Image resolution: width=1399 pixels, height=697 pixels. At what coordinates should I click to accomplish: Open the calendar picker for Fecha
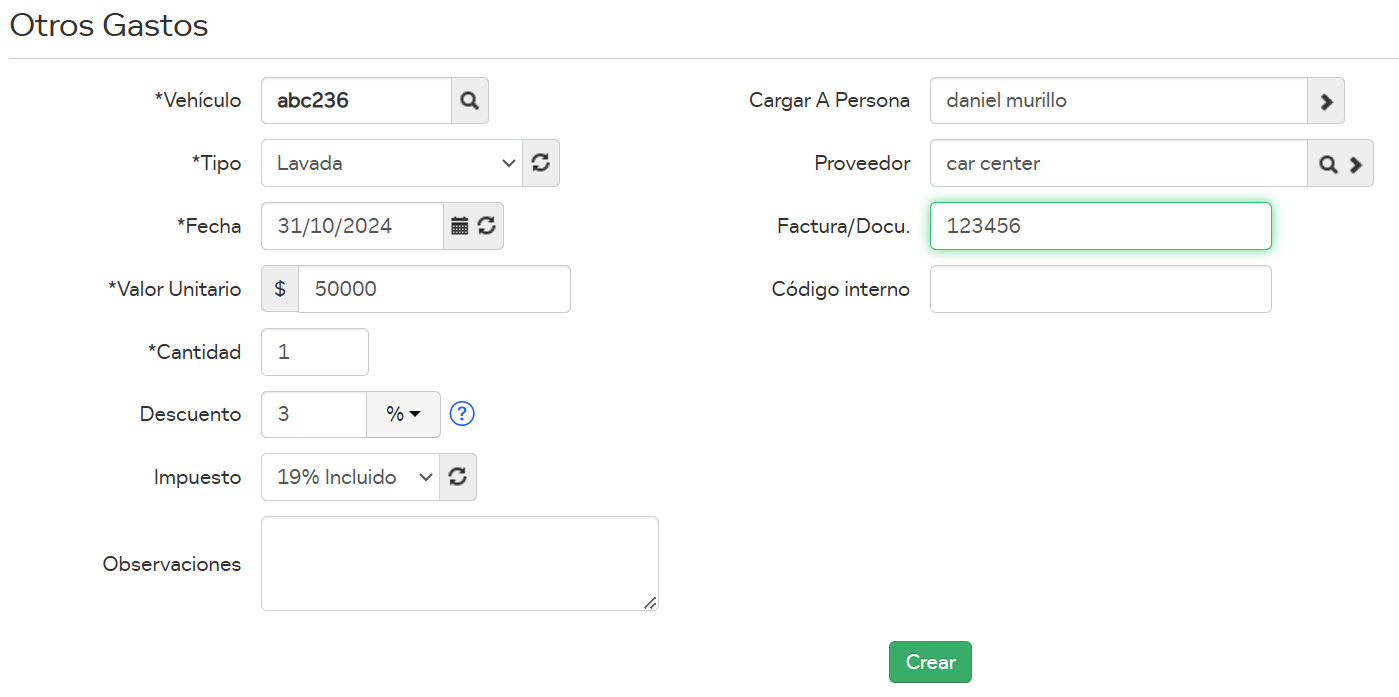[x=459, y=226]
